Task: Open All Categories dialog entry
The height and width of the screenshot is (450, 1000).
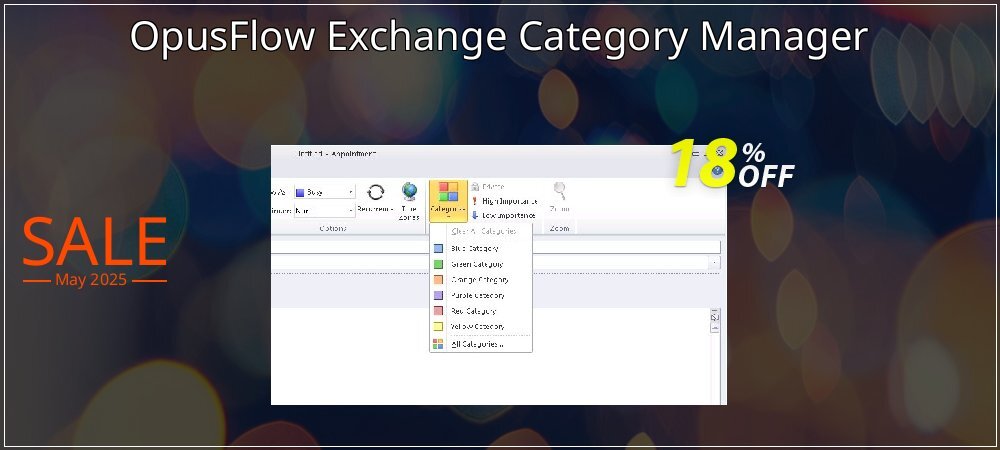Action: [481, 344]
